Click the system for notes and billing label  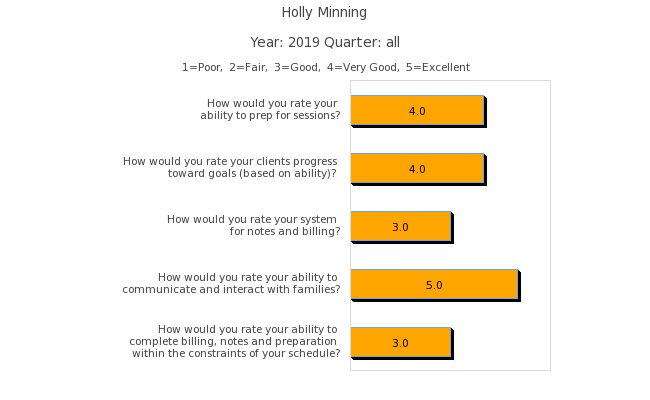254,225
